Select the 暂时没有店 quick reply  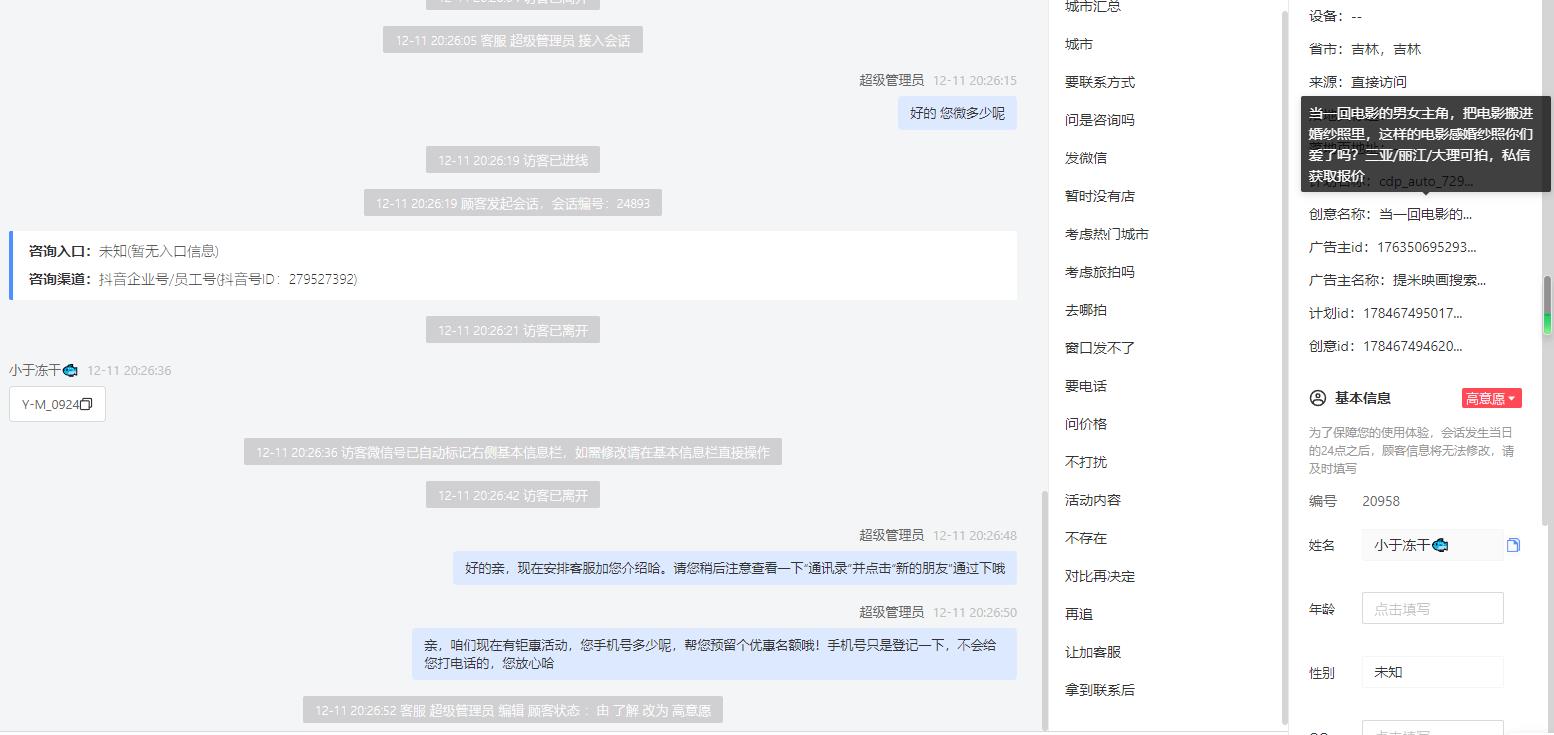[1100, 196]
